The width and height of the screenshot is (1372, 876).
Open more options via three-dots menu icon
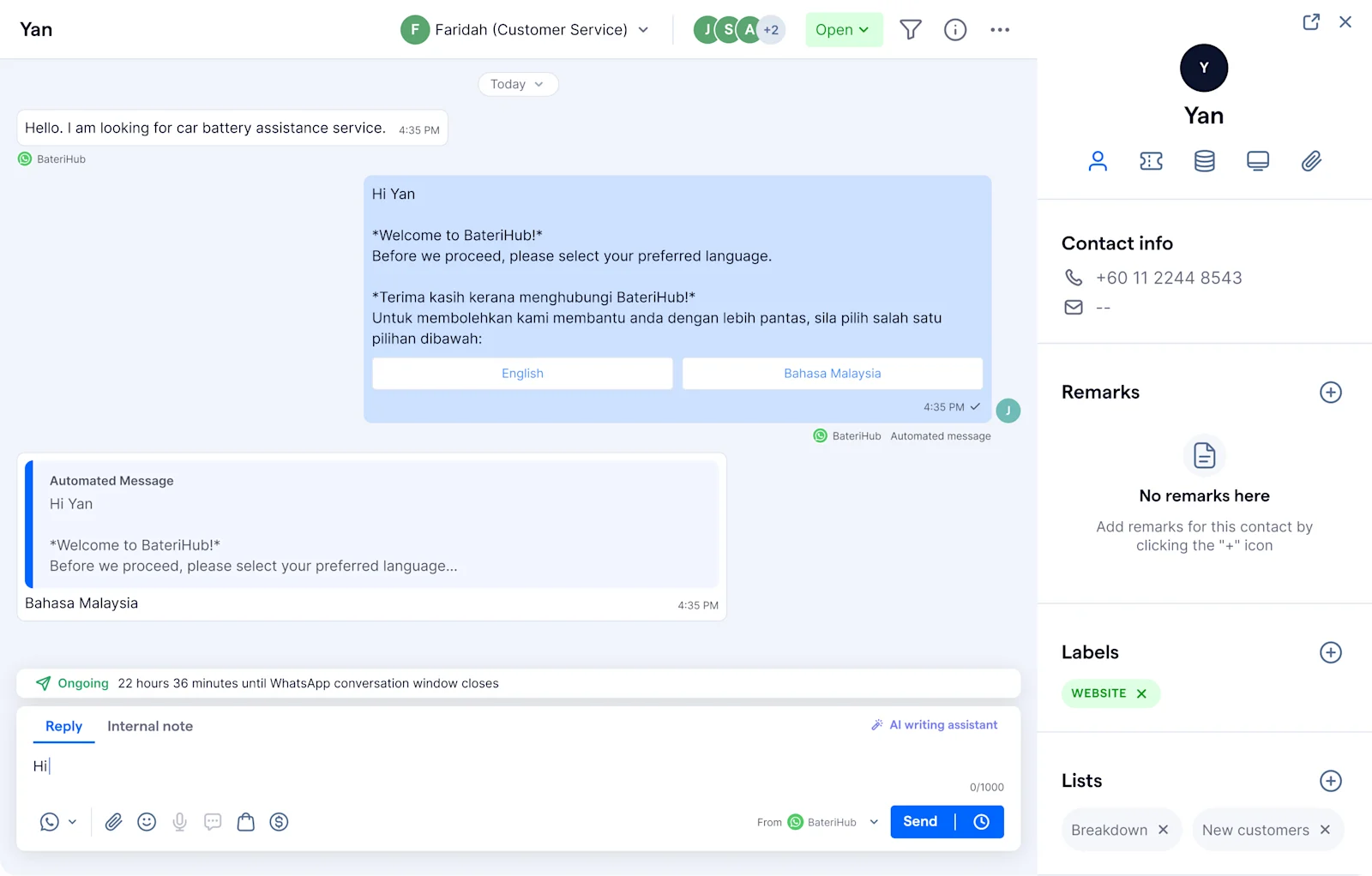(999, 29)
